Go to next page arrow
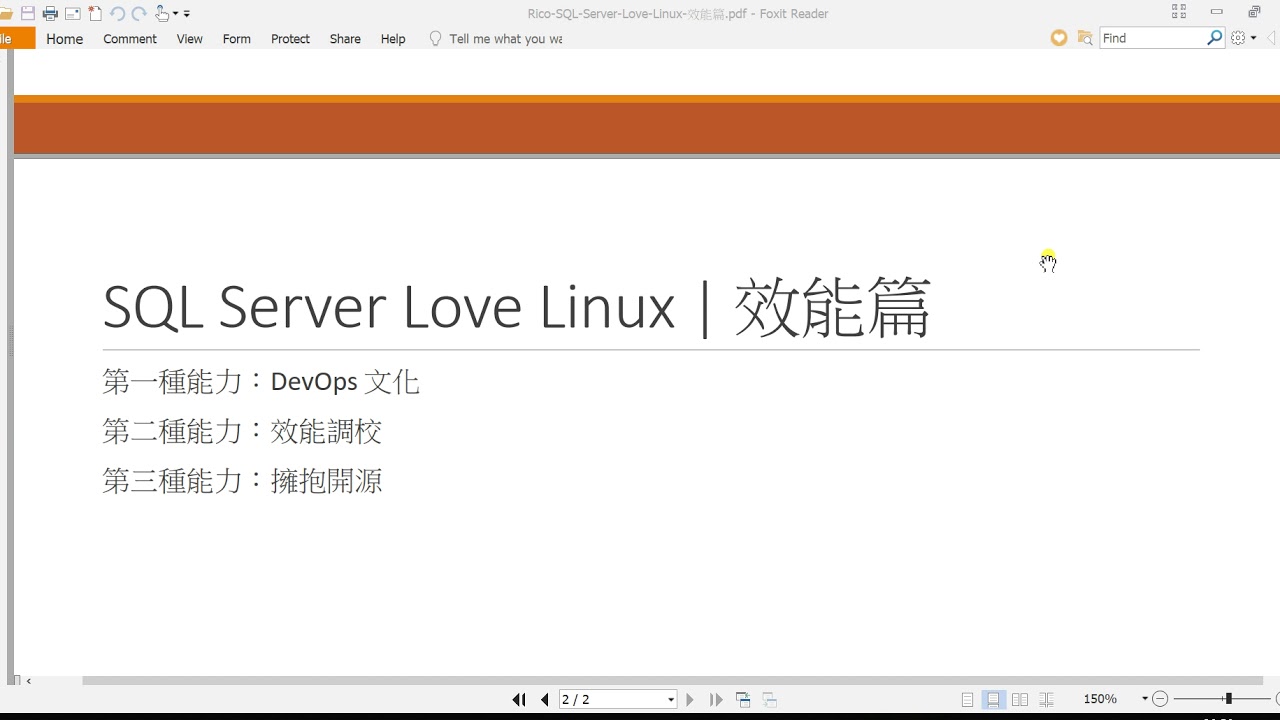 [690, 700]
